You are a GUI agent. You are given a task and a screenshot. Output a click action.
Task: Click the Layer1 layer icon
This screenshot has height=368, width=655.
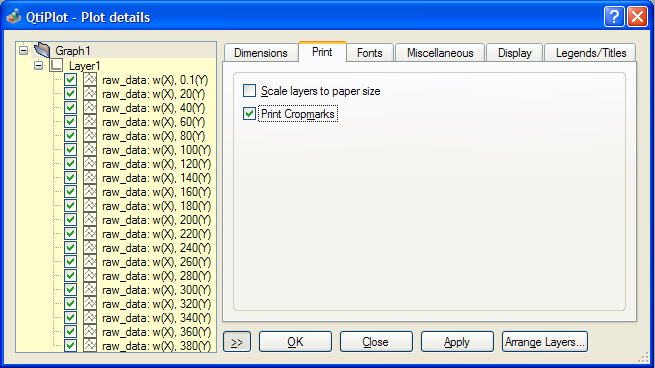tap(56, 65)
